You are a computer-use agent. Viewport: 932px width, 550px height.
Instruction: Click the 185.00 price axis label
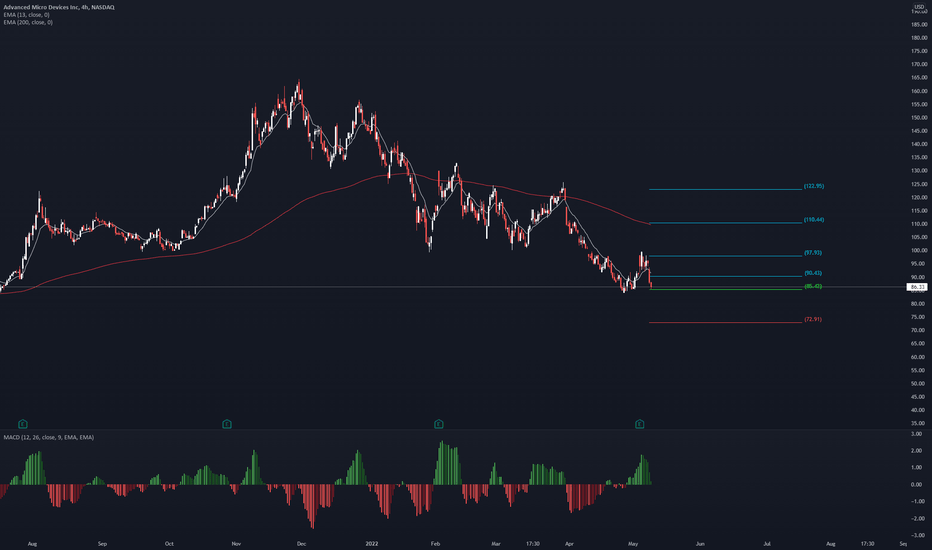919,24
